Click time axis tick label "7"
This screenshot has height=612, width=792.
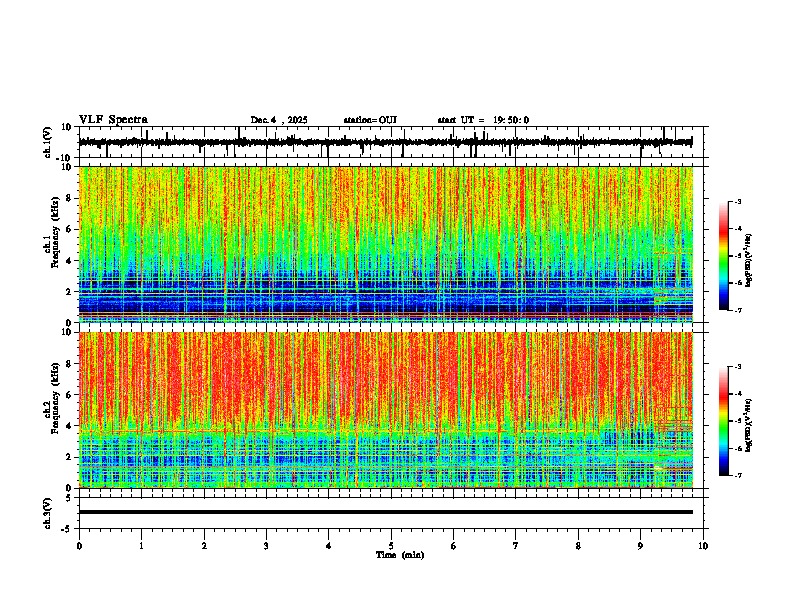click(x=516, y=546)
